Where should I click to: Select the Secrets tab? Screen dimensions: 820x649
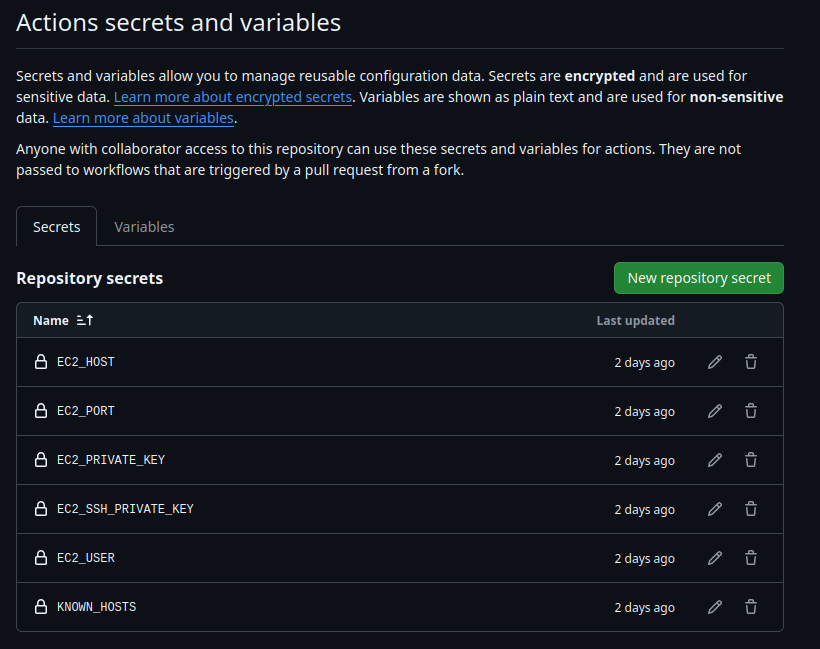(x=56, y=226)
